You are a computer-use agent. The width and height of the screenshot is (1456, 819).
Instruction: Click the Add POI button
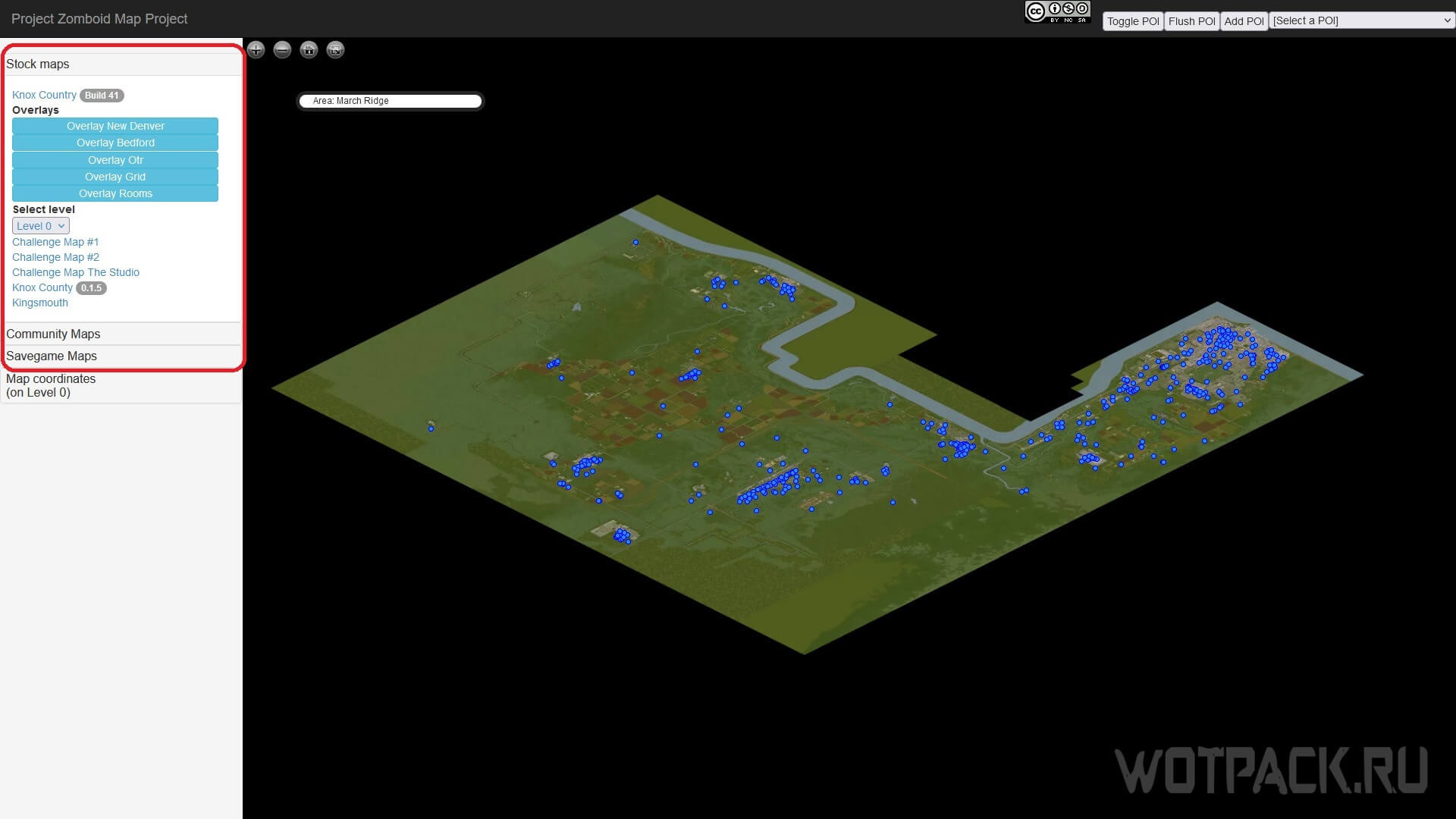[x=1244, y=20]
